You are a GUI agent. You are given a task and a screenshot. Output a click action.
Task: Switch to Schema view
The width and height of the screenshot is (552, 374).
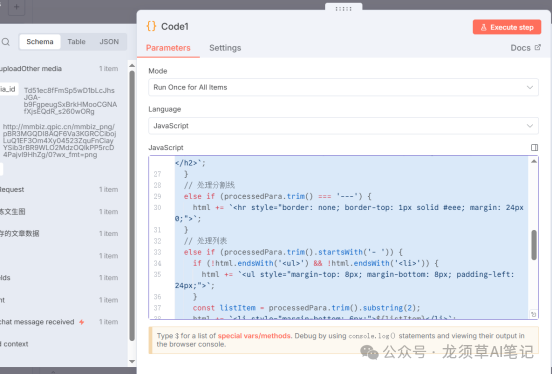tap(40, 42)
